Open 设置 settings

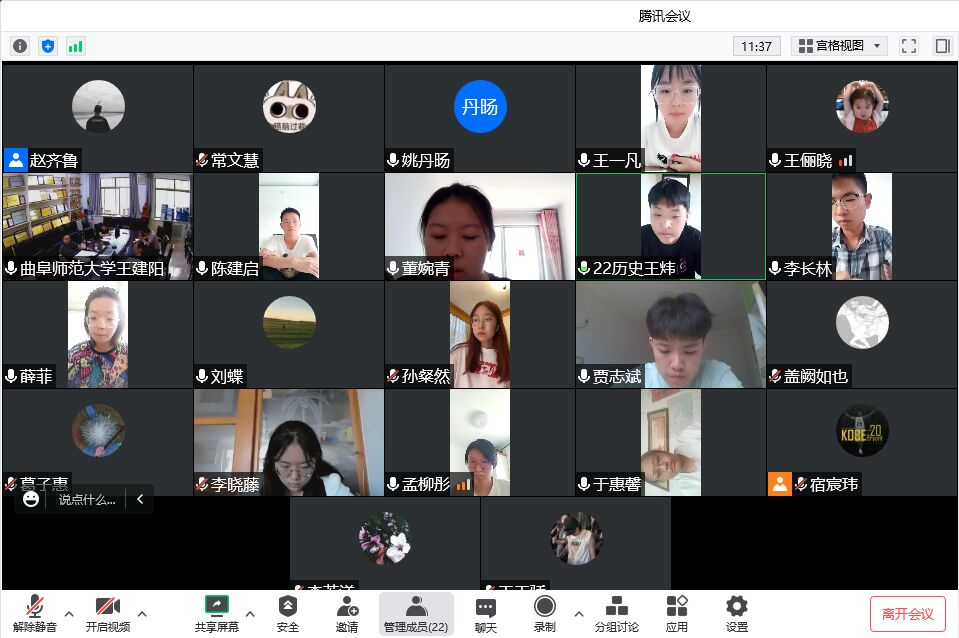tap(737, 613)
